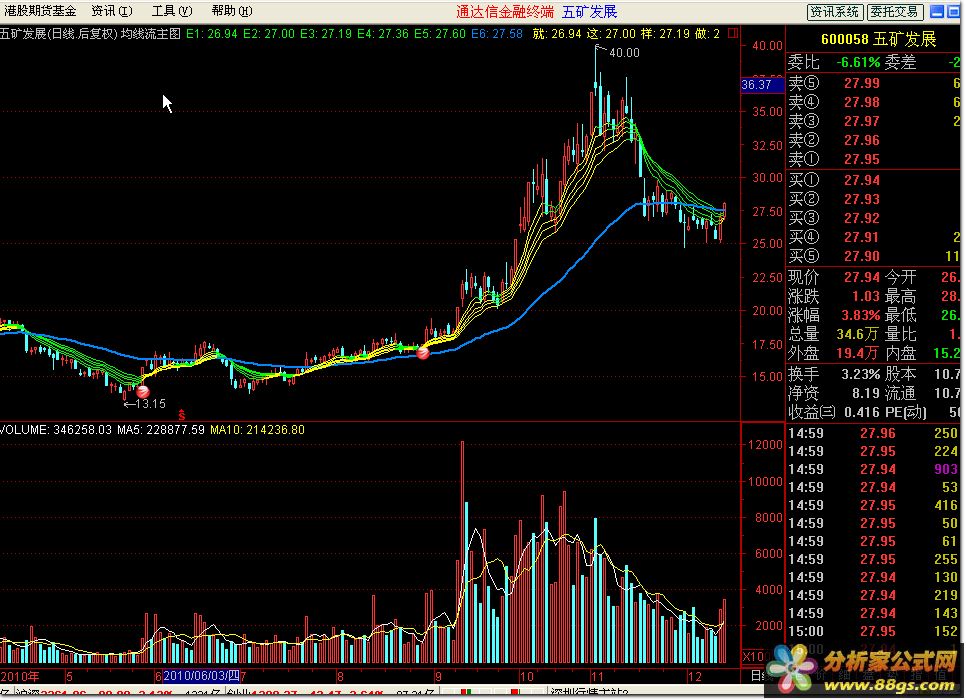This screenshot has width=966, height=700.
Task: Click the 卖② 27.96 ask row
Action: 874,140
